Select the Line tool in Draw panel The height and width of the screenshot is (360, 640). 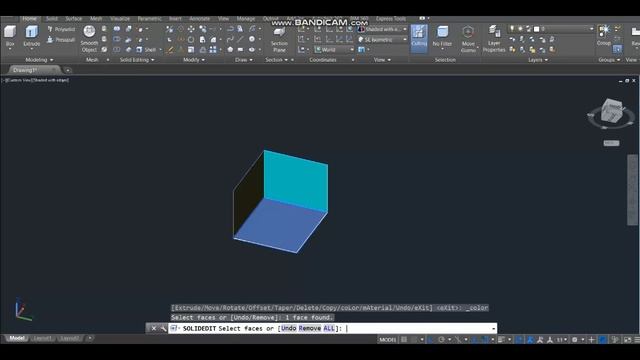click(x=240, y=39)
